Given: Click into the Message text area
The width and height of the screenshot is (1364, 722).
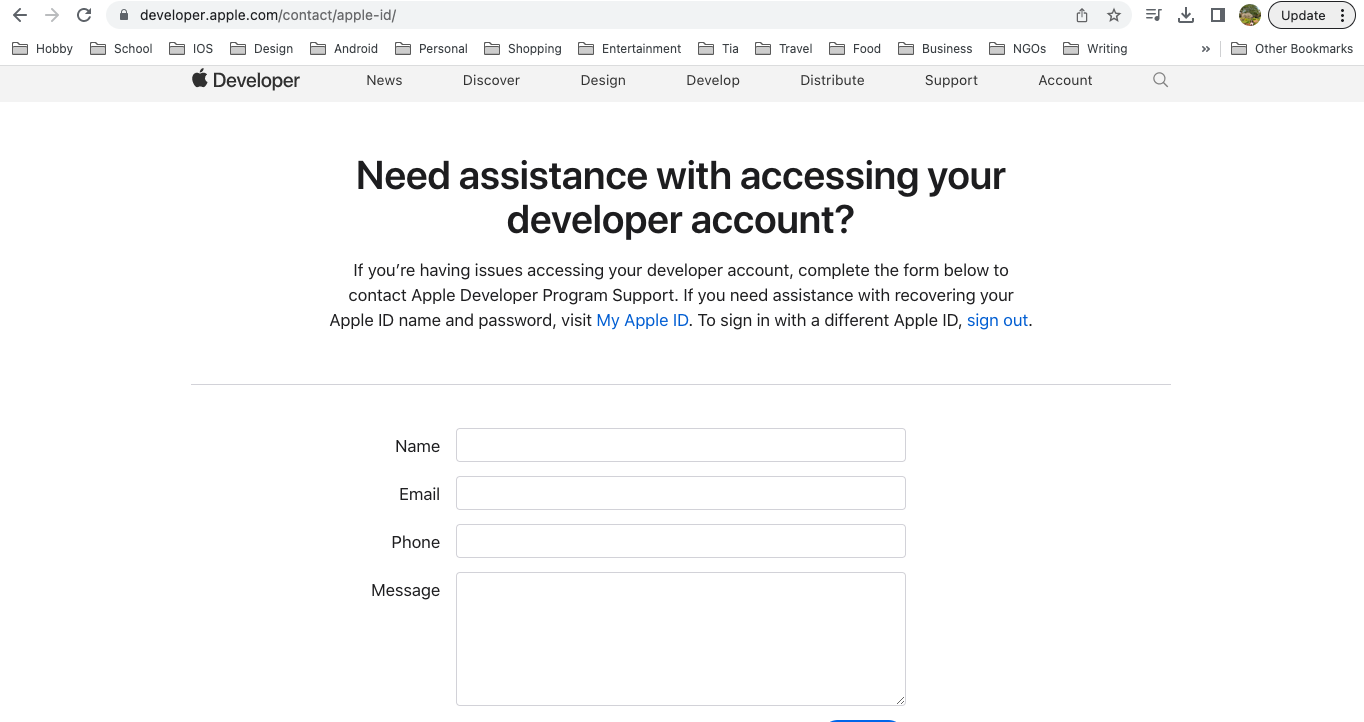Looking at the screenshot, I should click(681, 639).
